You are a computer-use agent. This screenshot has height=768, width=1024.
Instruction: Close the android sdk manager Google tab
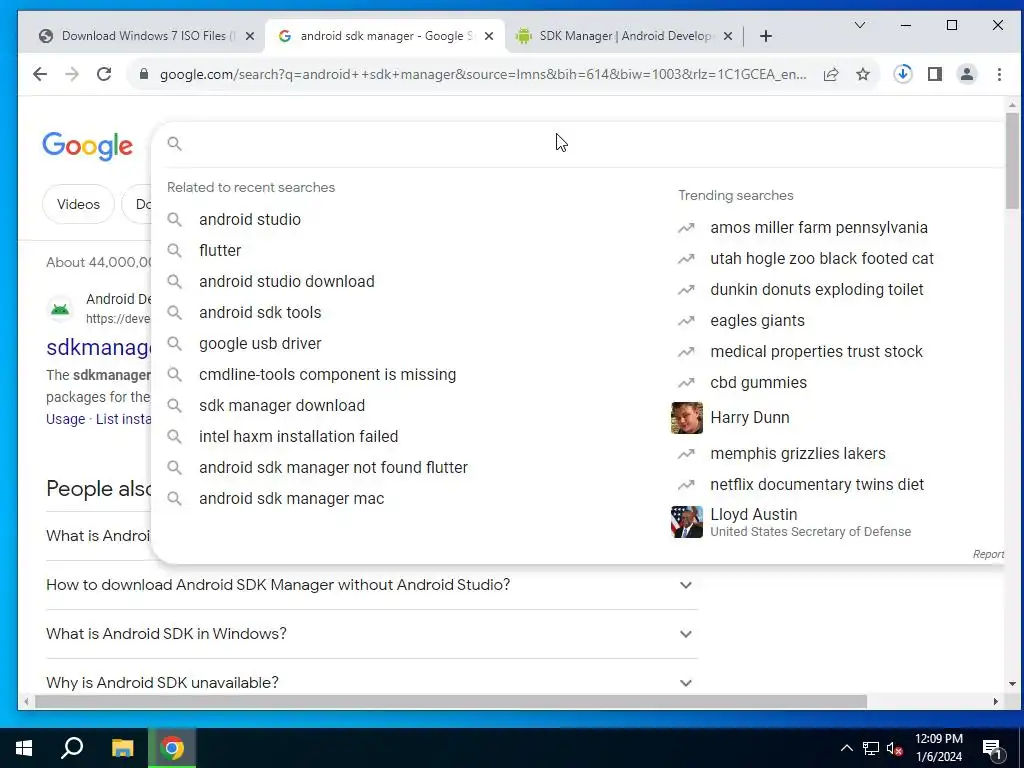488,36
